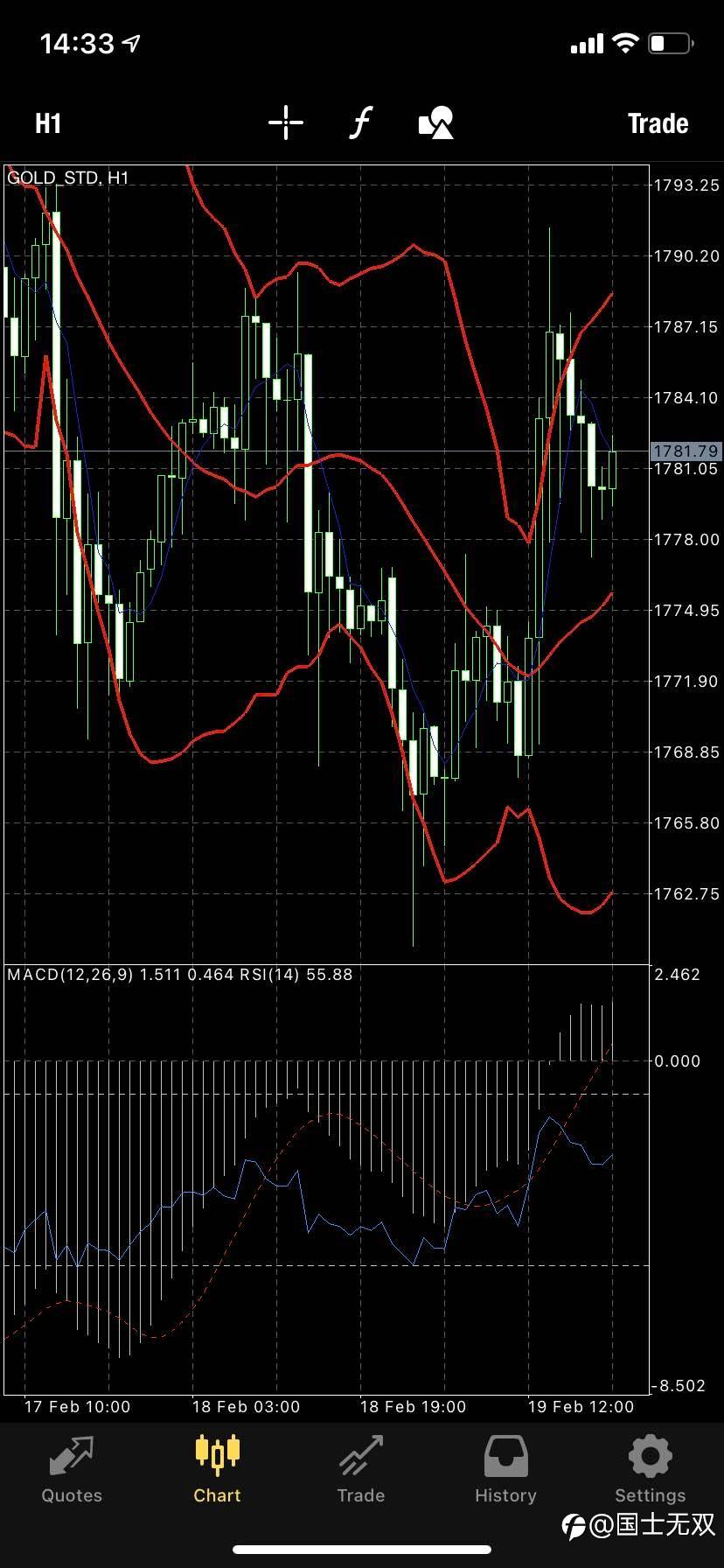Tap the Trade button at top right
The width and height of the screenshot is (724, 1568).
658,123
